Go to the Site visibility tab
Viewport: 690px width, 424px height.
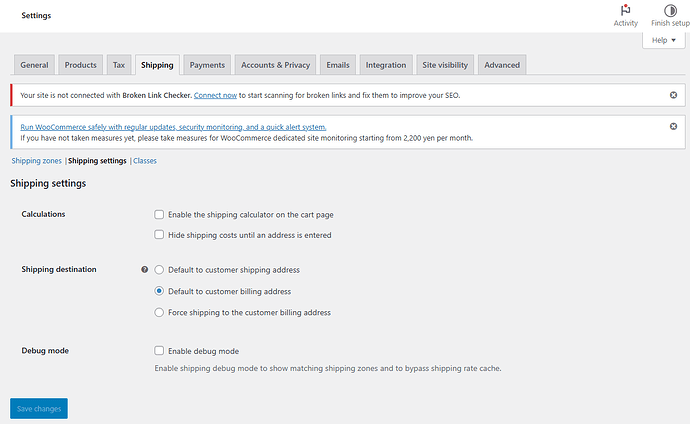pos(445,65)
